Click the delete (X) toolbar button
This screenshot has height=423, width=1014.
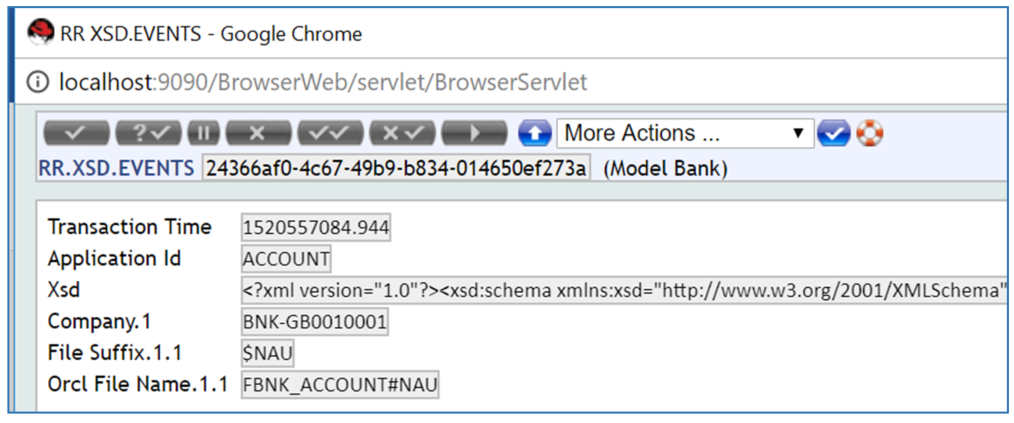[x=259, y=133]
